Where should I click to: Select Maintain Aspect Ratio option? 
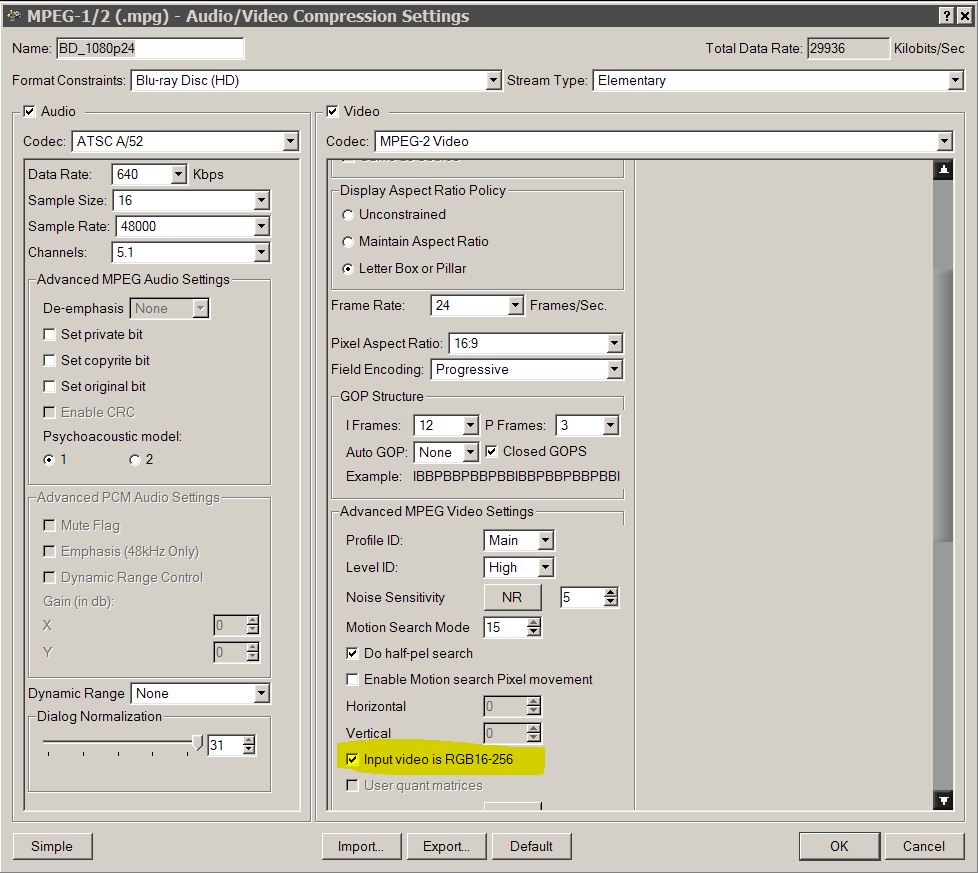coord(348,242)
